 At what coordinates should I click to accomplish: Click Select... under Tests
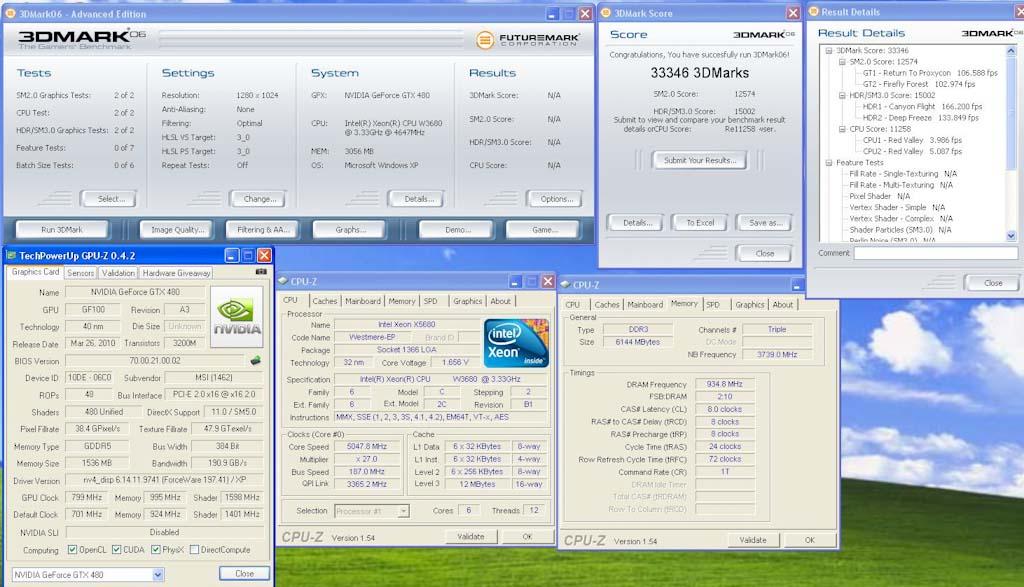(108, 198)
